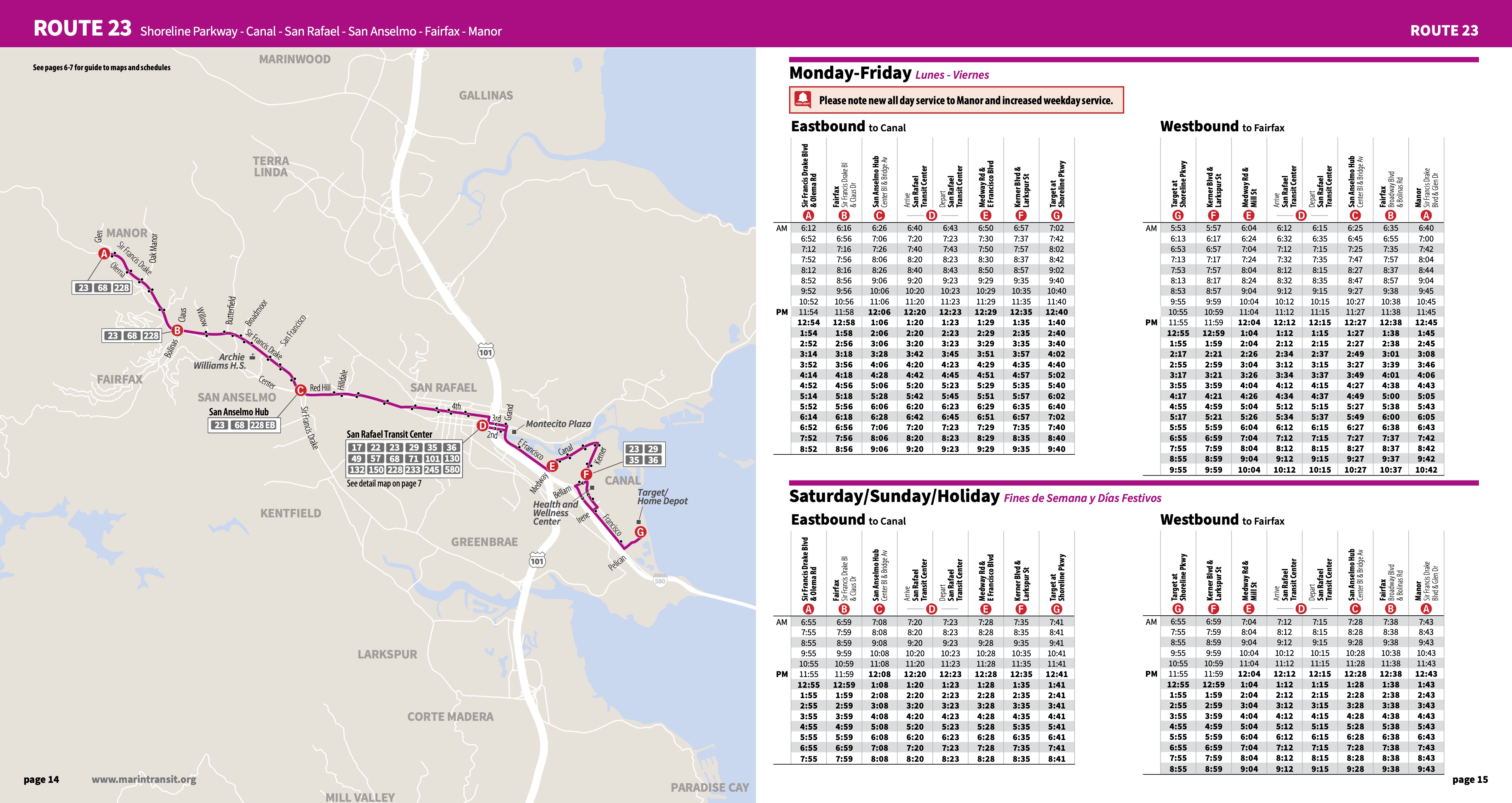Click map marker E at Medway and Francisco
Viewport: 1512px width, 803px height.
552,466
